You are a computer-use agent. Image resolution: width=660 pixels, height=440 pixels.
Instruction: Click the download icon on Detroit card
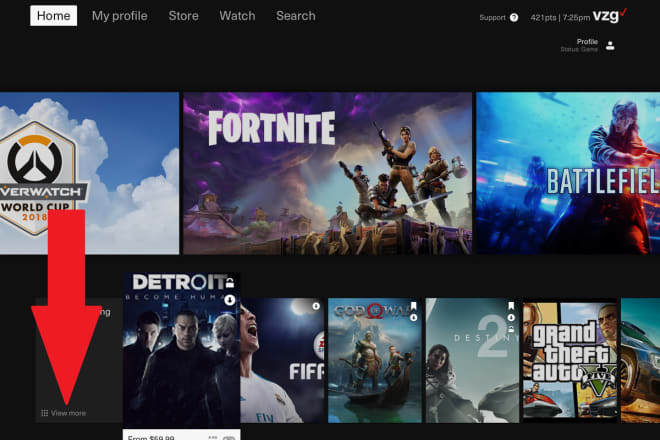click(x=229, y=300)
